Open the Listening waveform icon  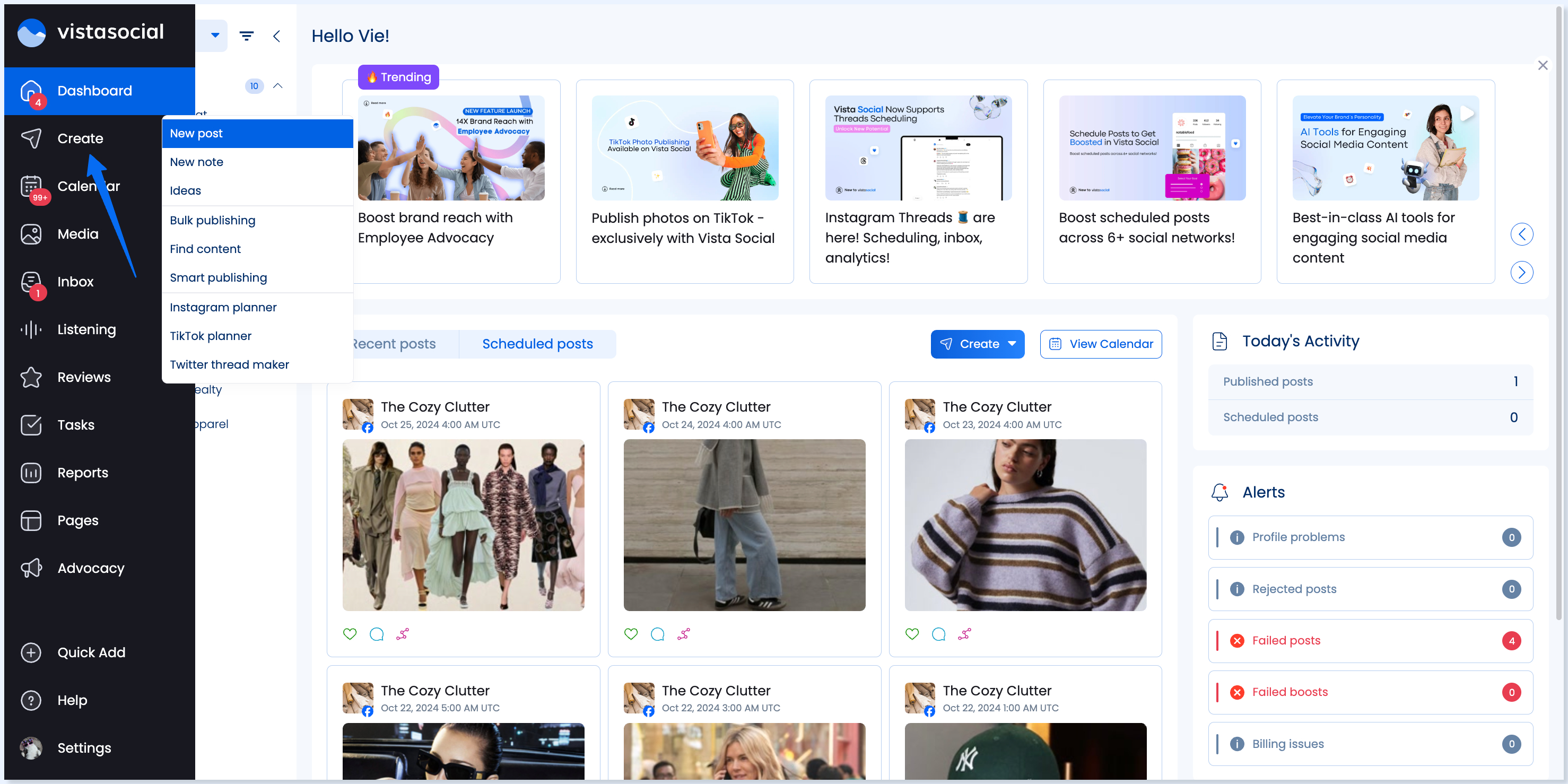pos(31,329)
